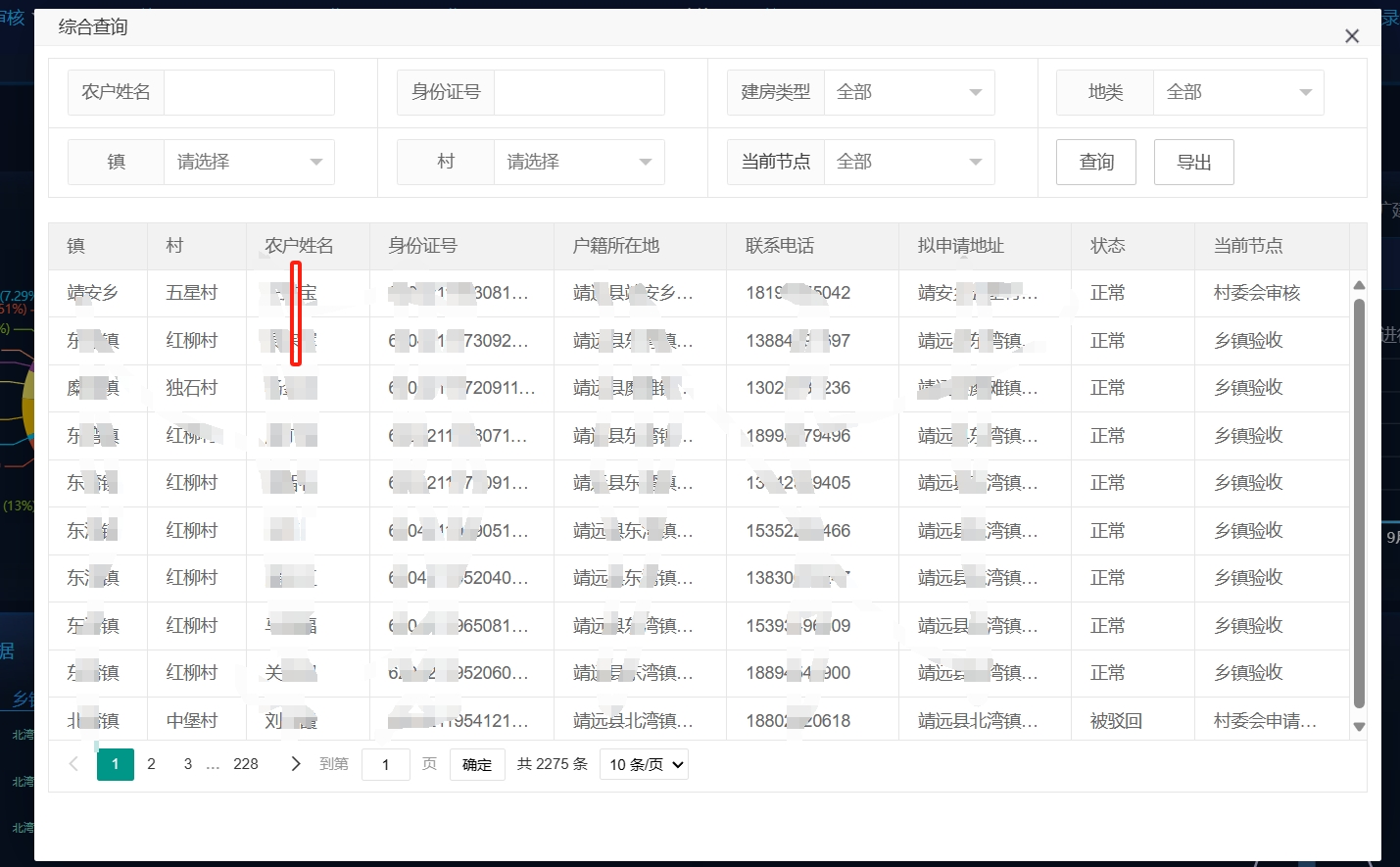Image resolution: width=1400 pixels, height=867 pixels.
Task: Click the phone number ending in 0618
Action: pos(797,721)
